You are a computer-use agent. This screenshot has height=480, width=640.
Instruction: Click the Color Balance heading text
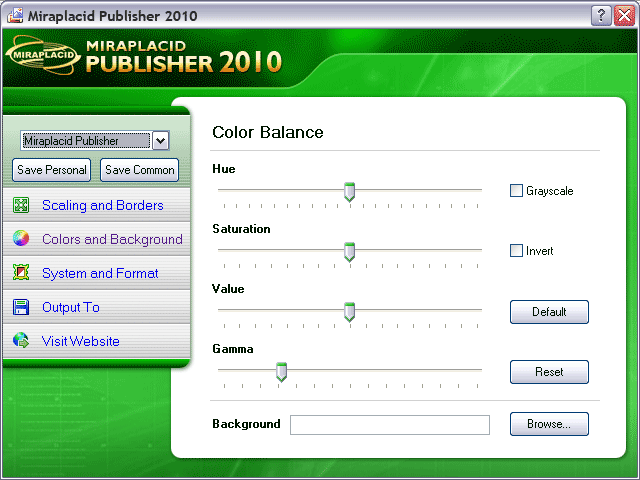coord(268,132)
